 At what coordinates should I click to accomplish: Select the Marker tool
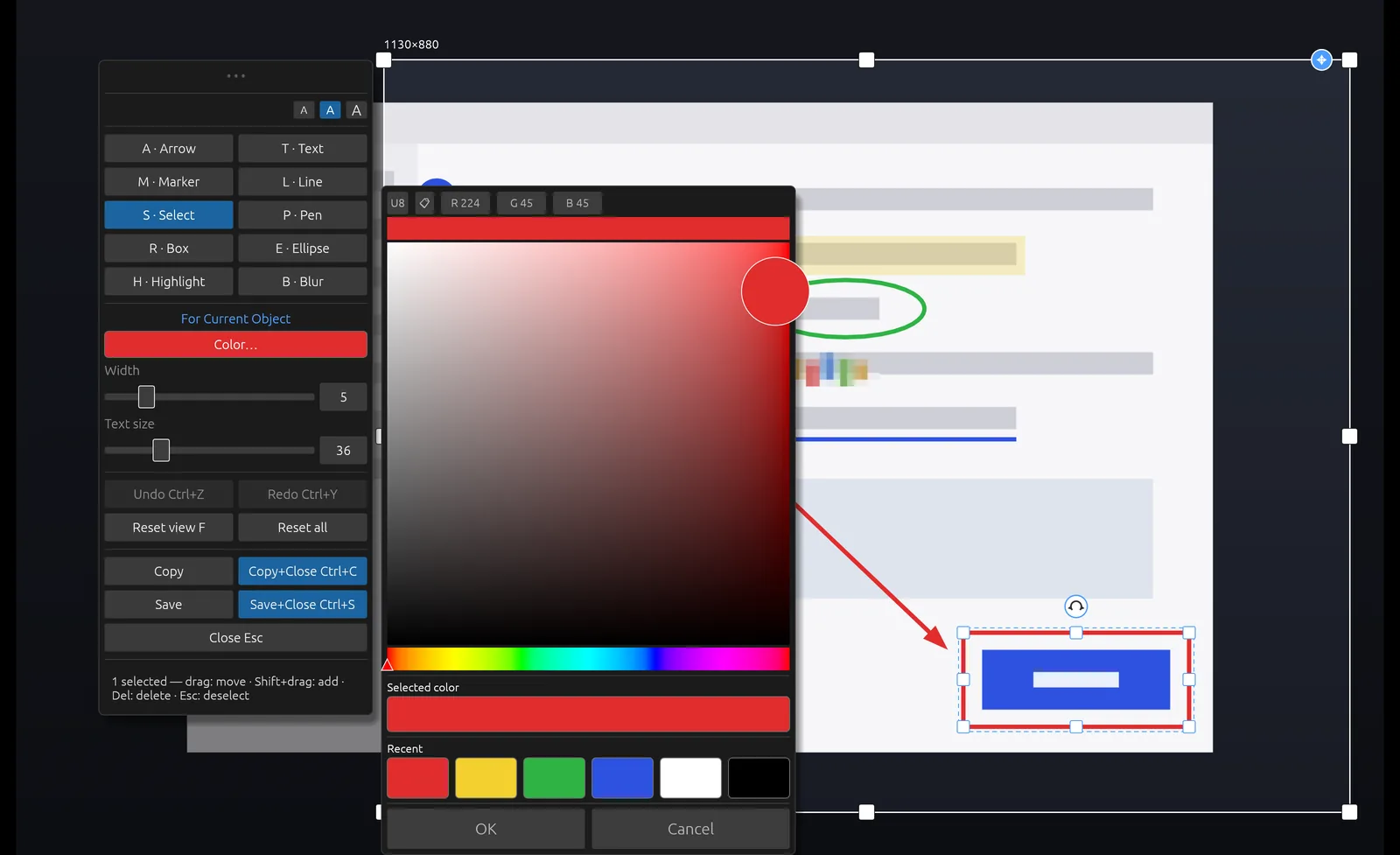click(x=169, y=182)
